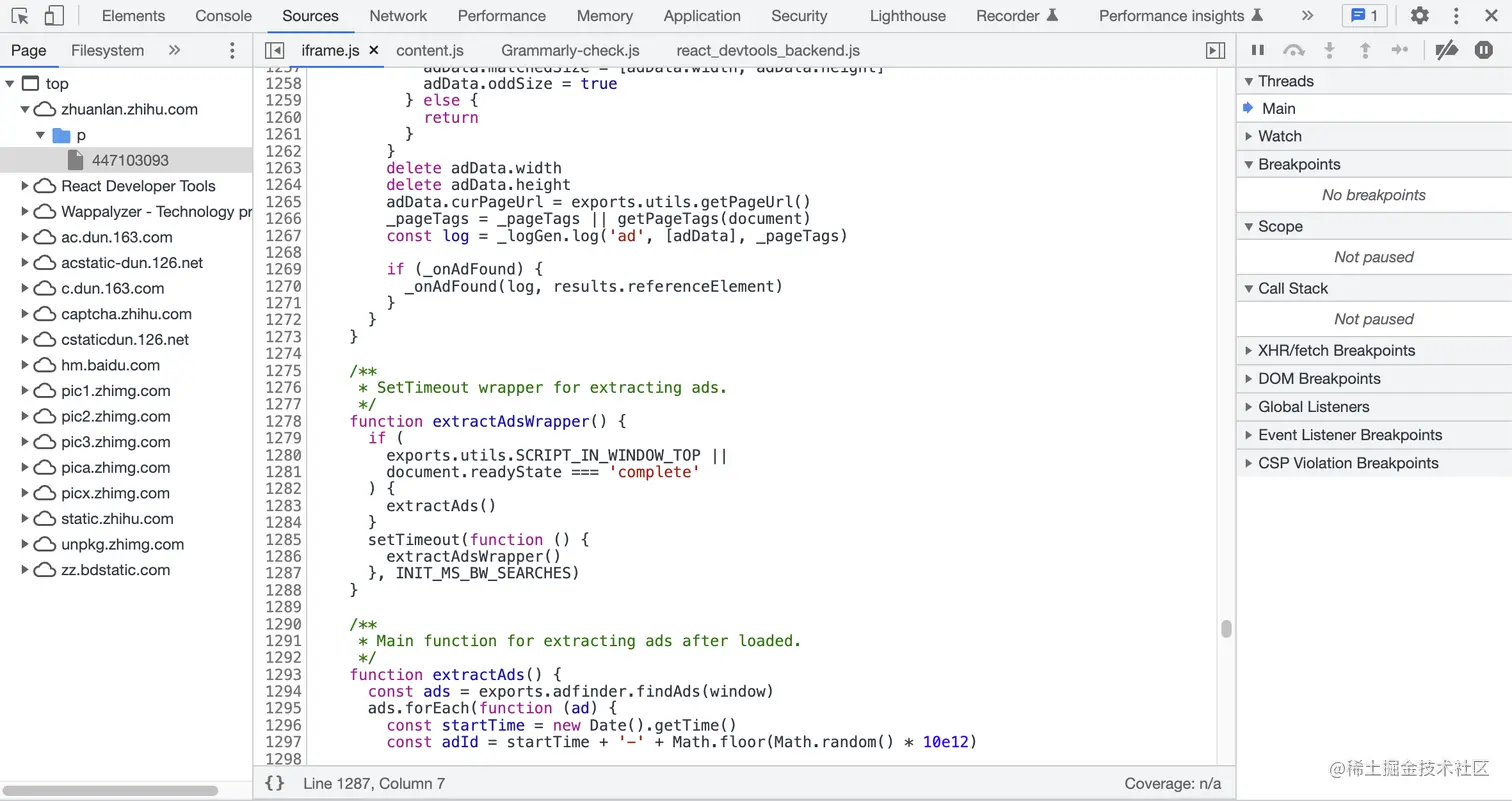Open DevTools settings gear

[1419, 16]
